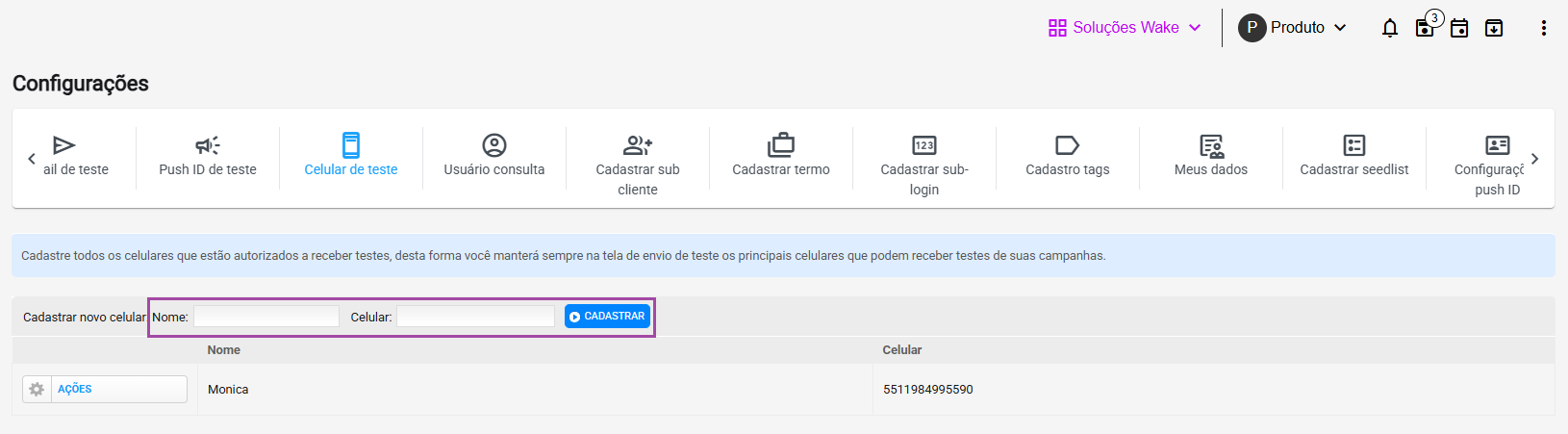Click the 123 sub-login icon
Screen dimensions: 1568x434
pyautogui.click(x=924, y=145)
